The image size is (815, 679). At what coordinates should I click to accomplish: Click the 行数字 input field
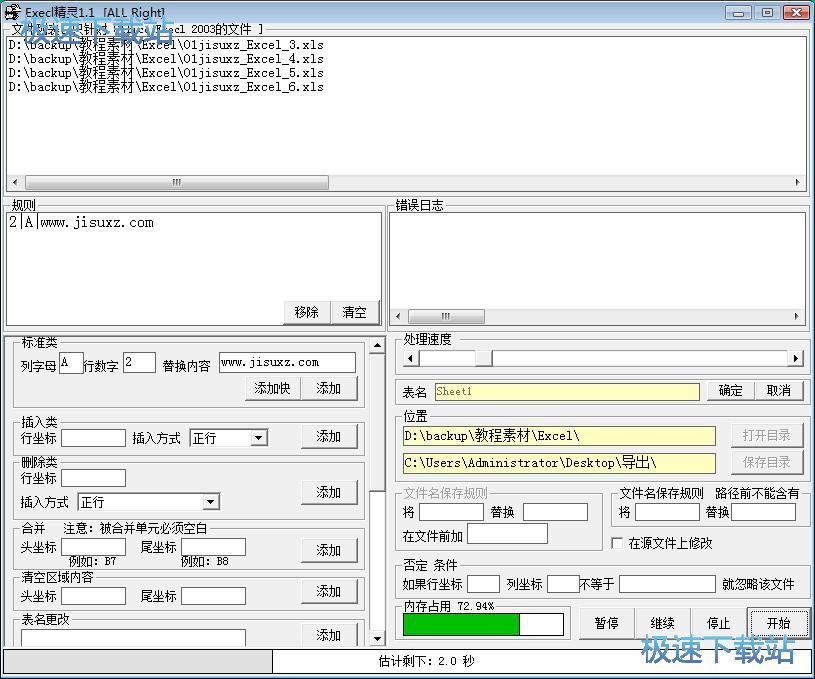[139, 362]
